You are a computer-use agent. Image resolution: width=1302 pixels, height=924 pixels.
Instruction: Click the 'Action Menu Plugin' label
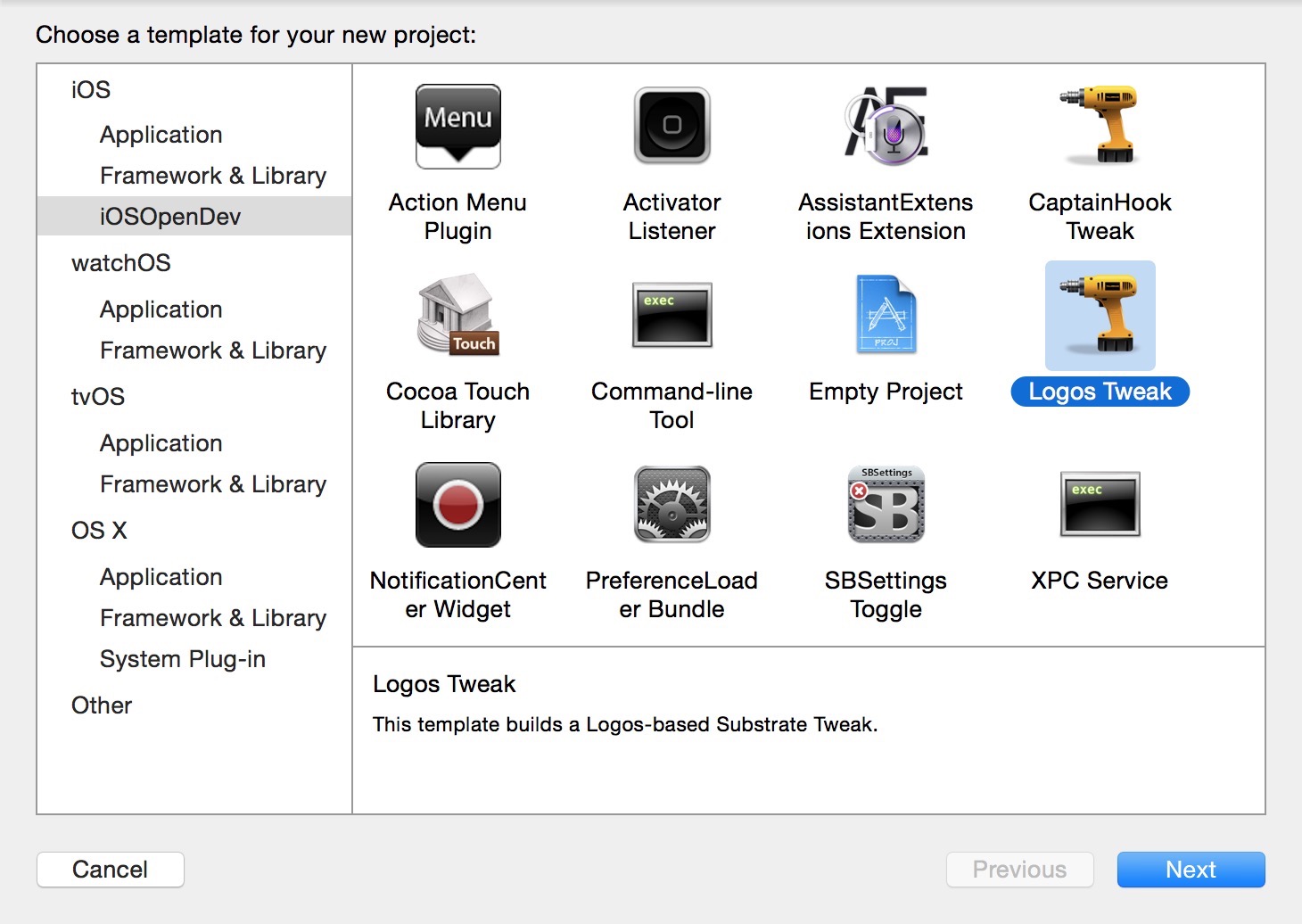pyautogui.click(x=458, y=217)
